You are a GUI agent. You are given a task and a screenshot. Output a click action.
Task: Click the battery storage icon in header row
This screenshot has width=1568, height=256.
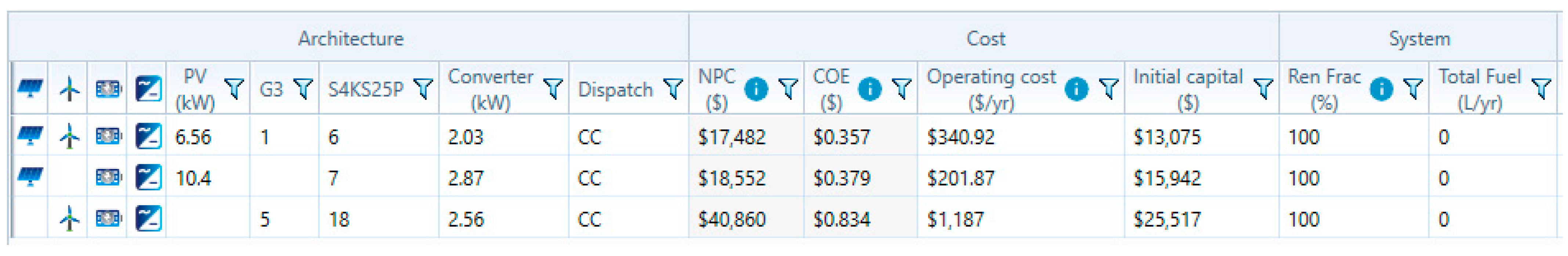tap(108, 89)
